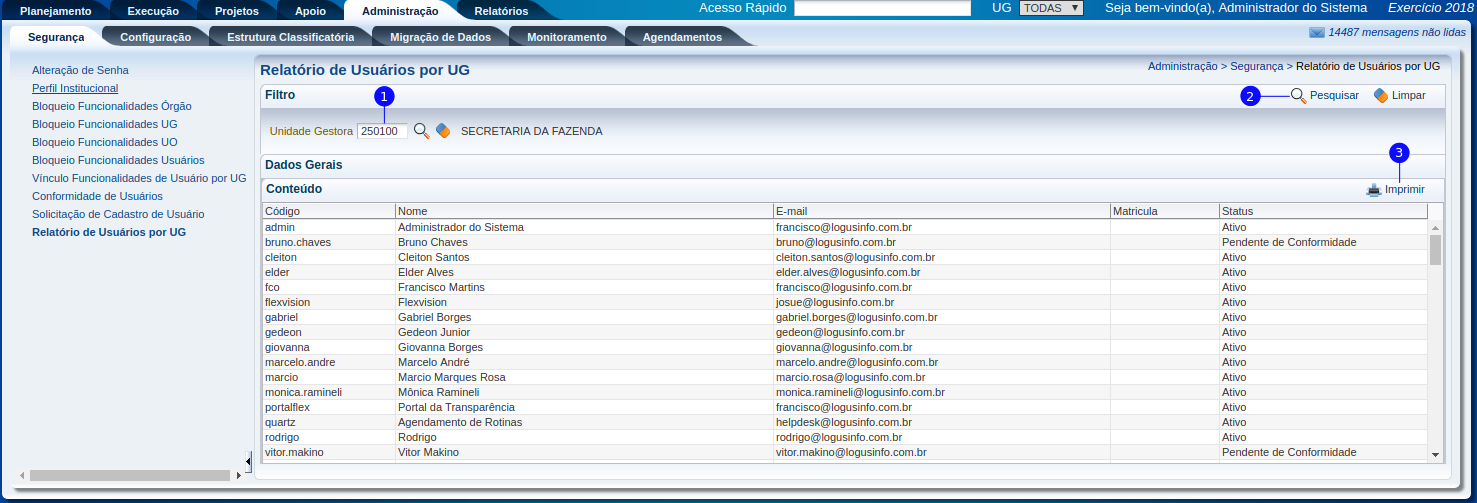Collapse the Filtro section header
This screenshot has width=1477, height=503.
coord(280,95)
